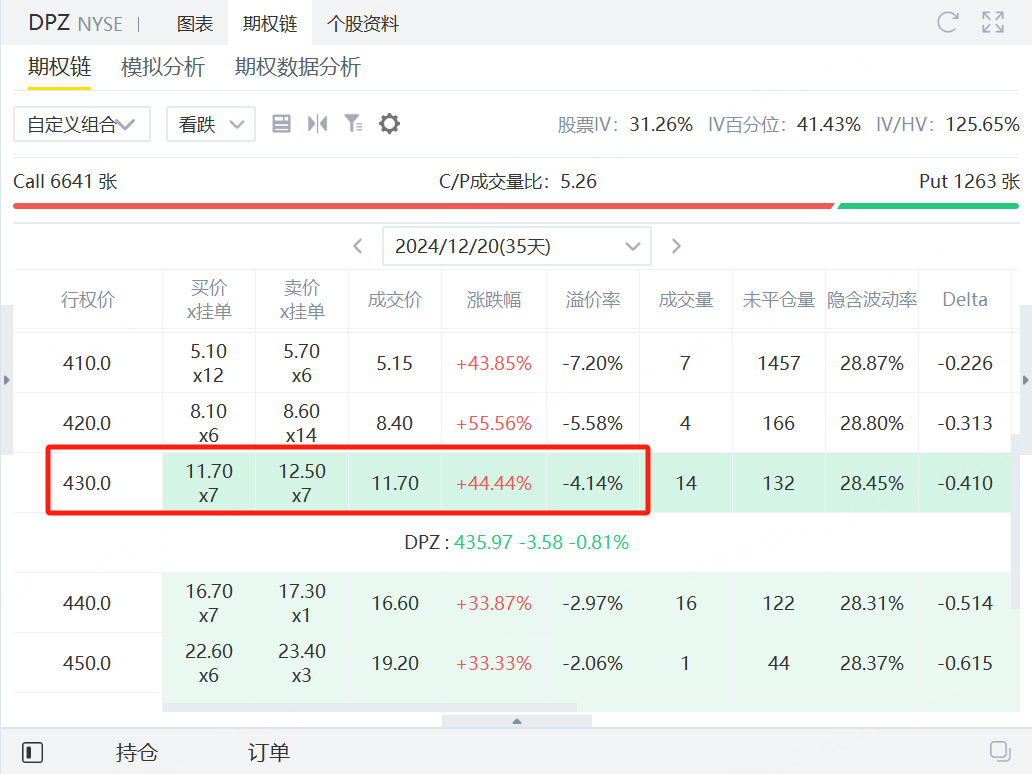Open the 个股资料 tab

pos(363,24)
